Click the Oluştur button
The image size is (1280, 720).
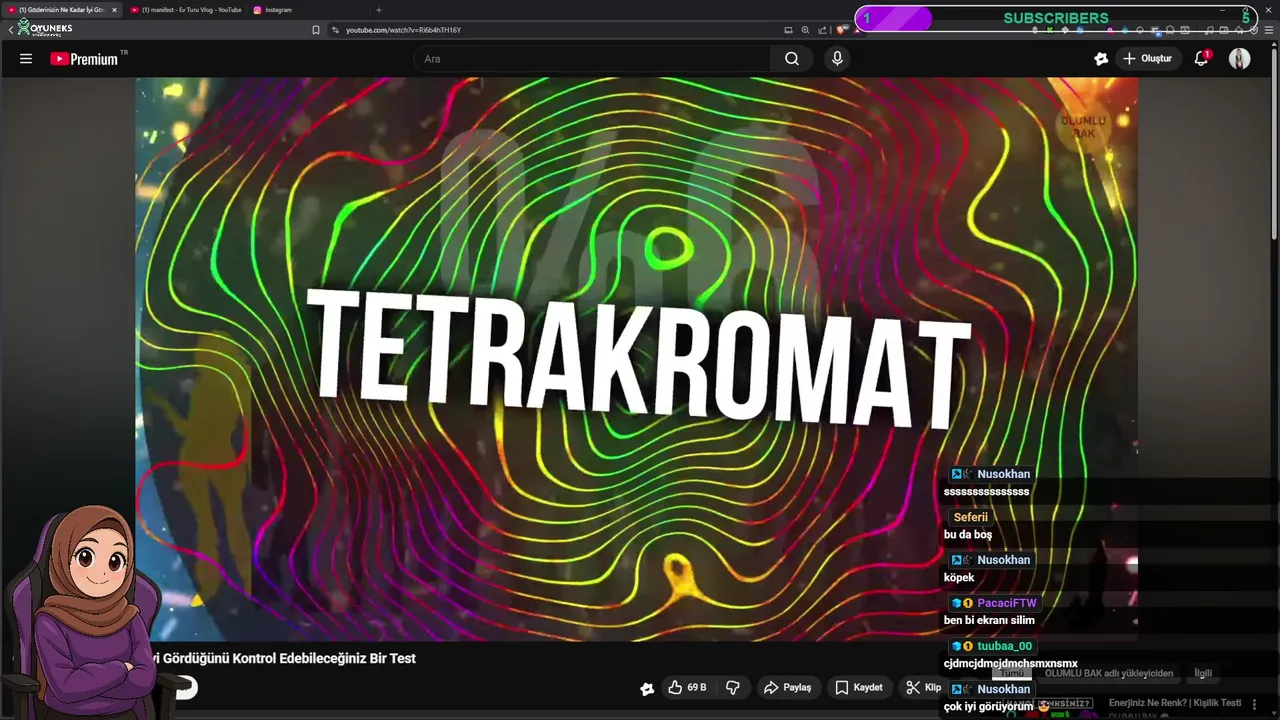click(x=1146, y=59)
